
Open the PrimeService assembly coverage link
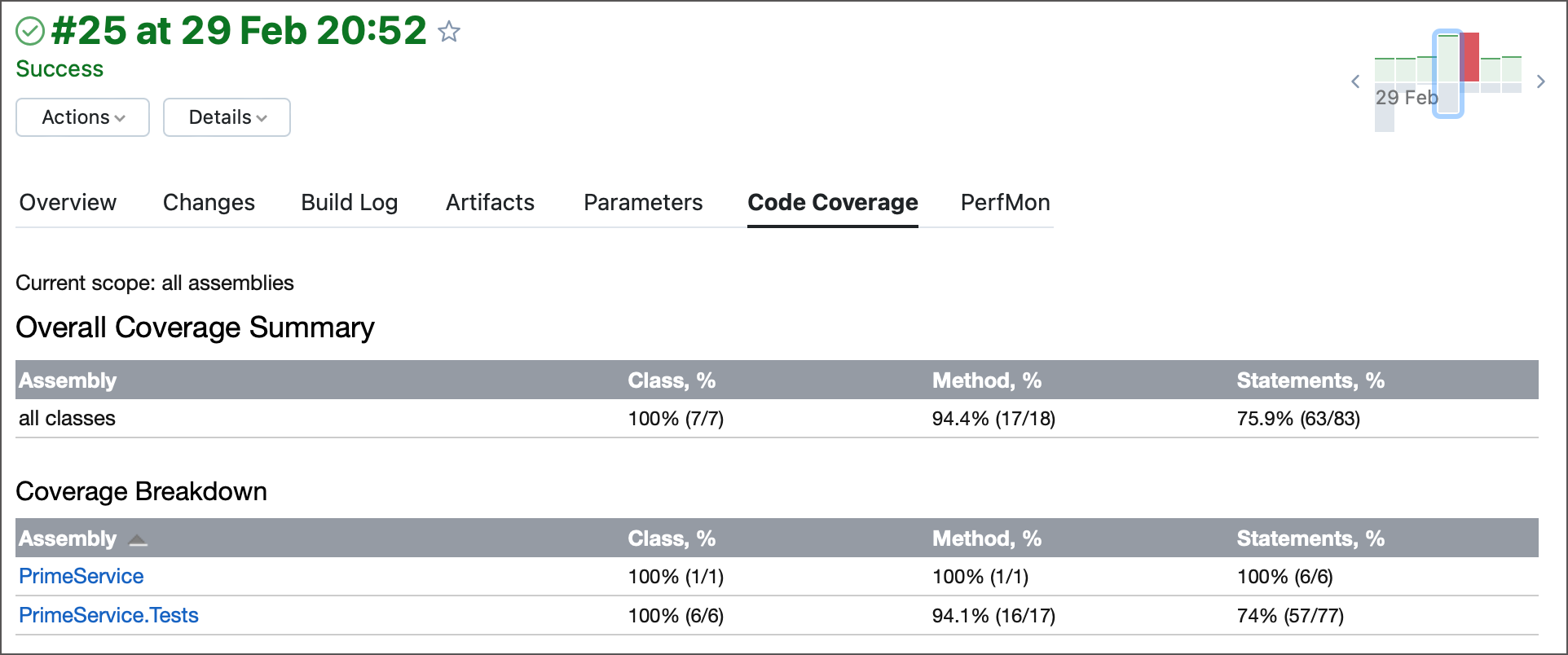(x=80, y=576)
